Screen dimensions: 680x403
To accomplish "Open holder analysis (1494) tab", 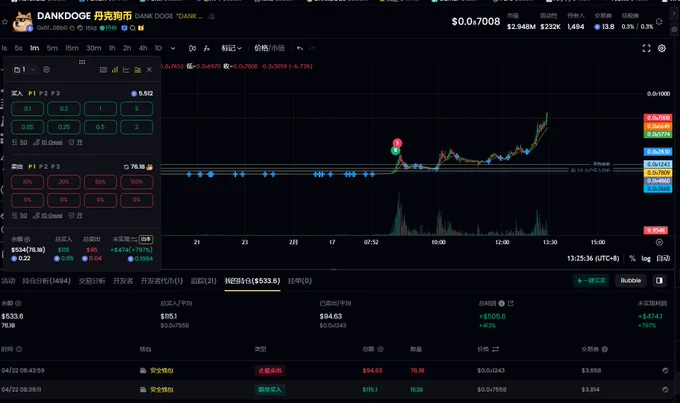I will point(46,281).
